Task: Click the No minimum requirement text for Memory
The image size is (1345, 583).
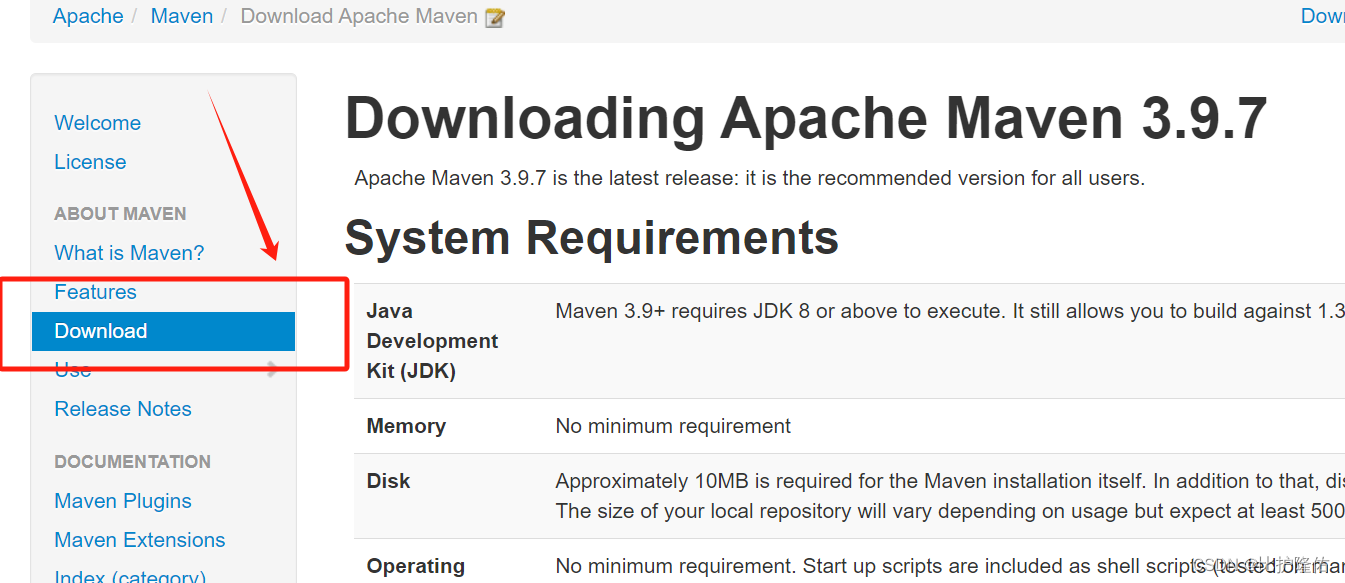Action: point(673,426)
